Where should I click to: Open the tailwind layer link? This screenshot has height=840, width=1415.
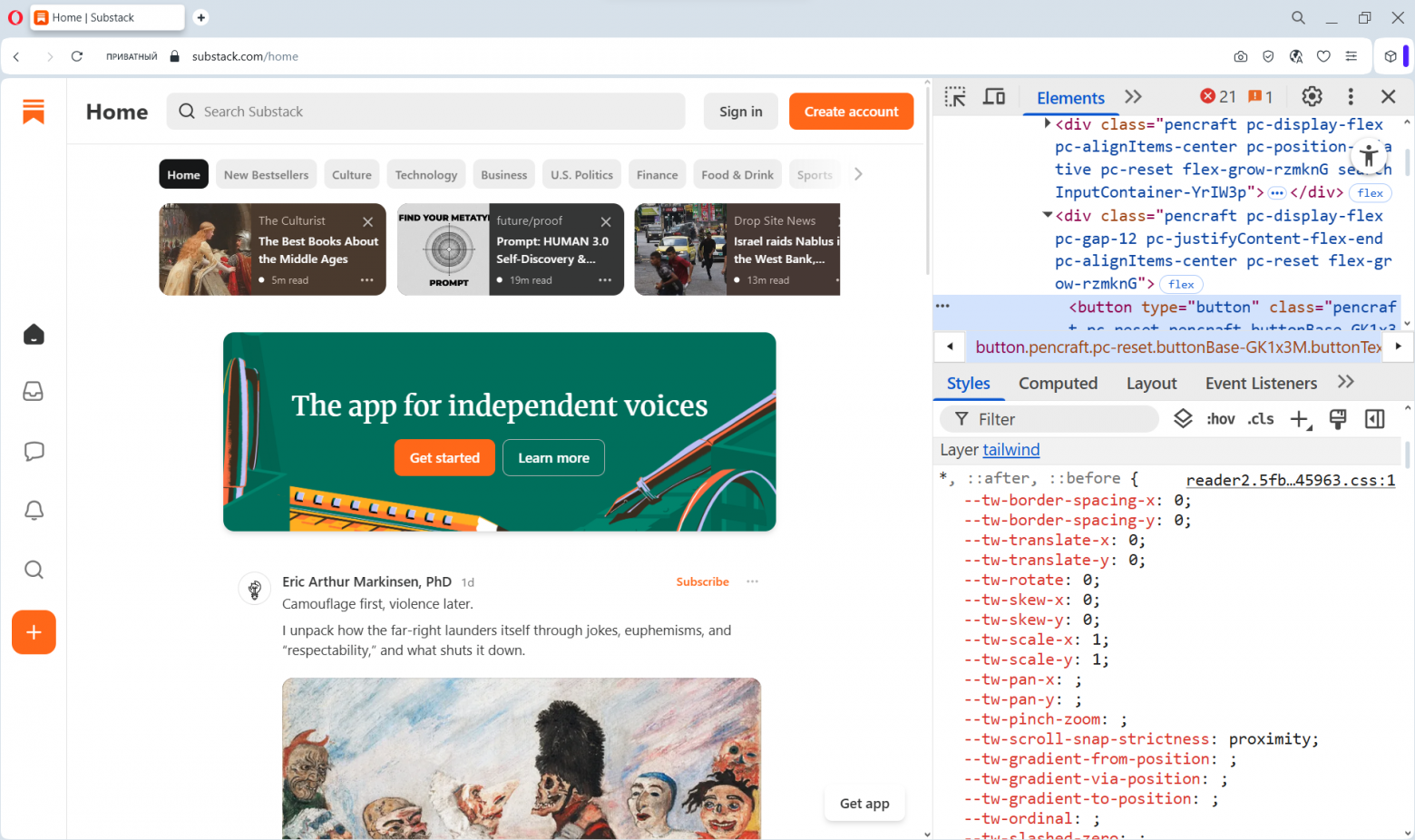click(x=1010, y=449)
